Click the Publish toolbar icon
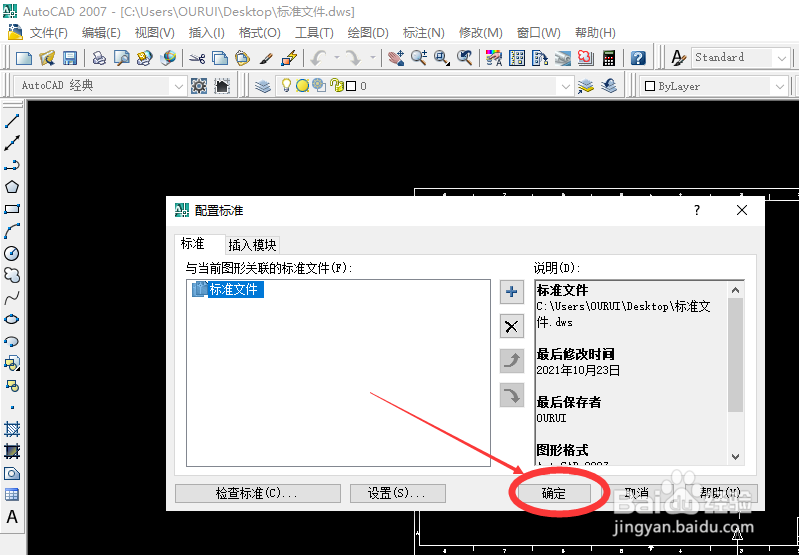The width and height of the screenshot is (799, 555). [x=145, y=58]
